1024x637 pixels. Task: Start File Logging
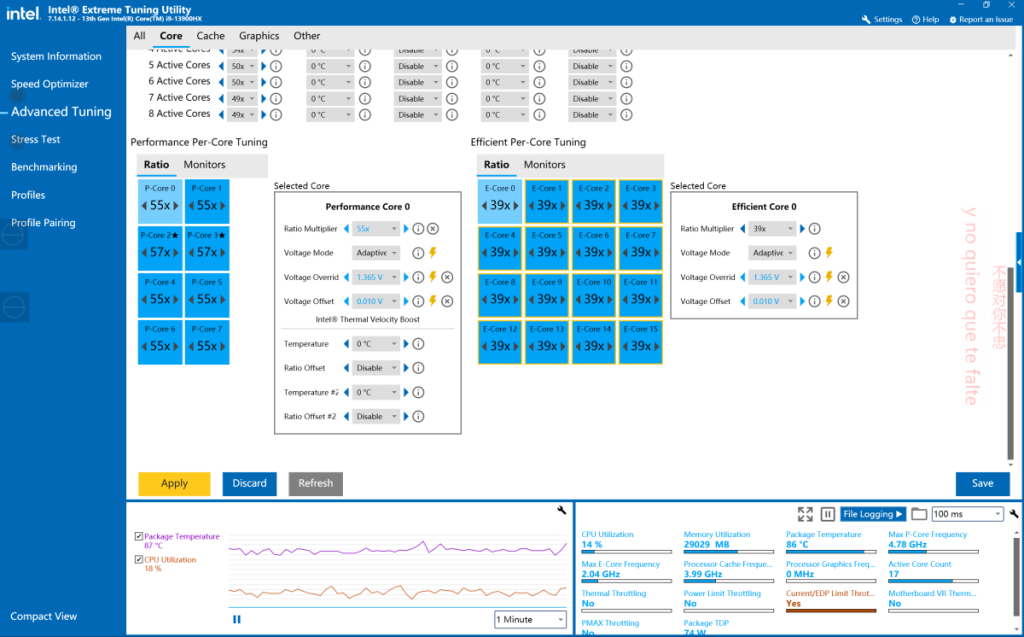point(873,514)
